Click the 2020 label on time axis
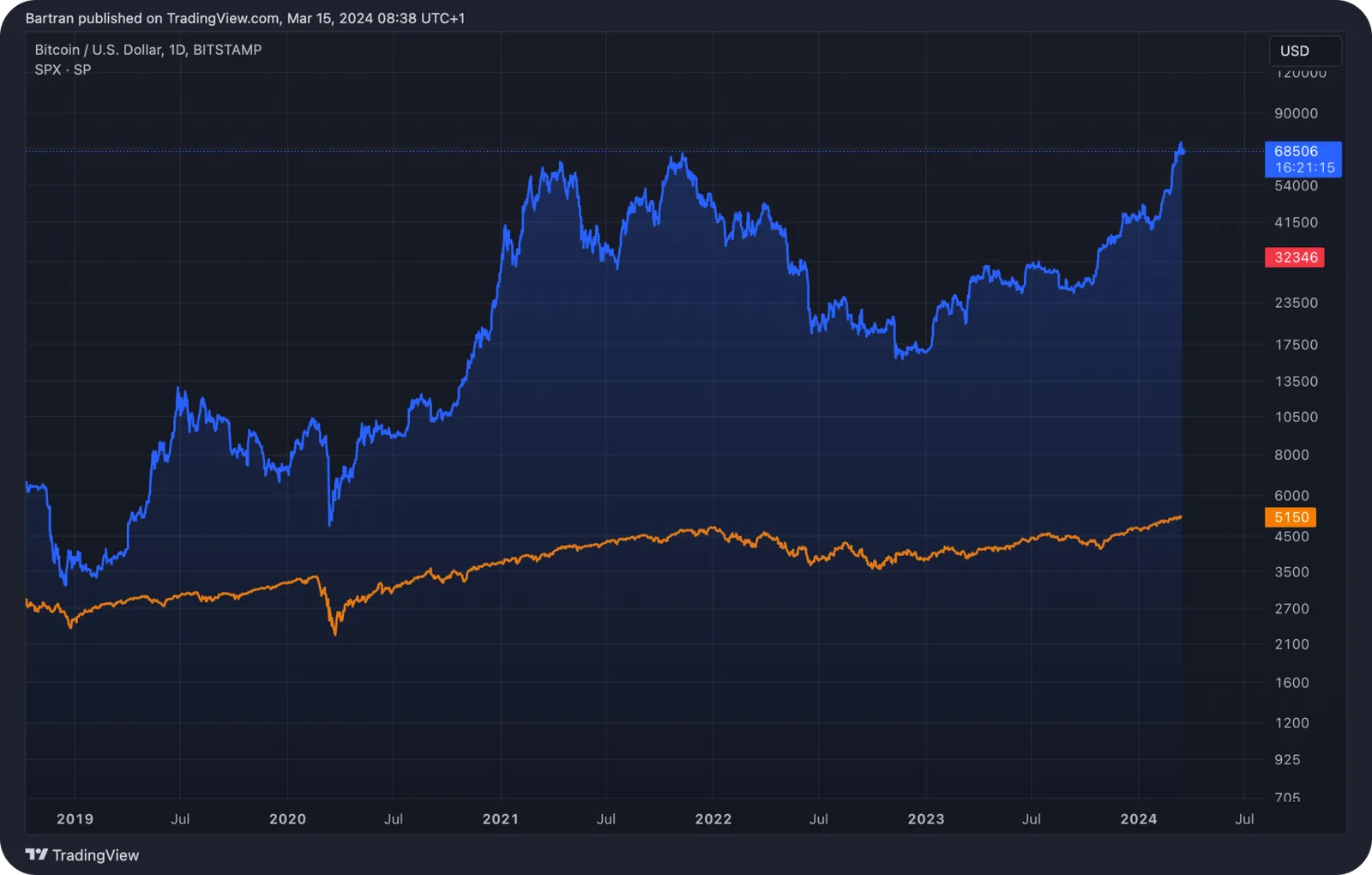Viewport: 1372px width, 875px height. point(287,819)
